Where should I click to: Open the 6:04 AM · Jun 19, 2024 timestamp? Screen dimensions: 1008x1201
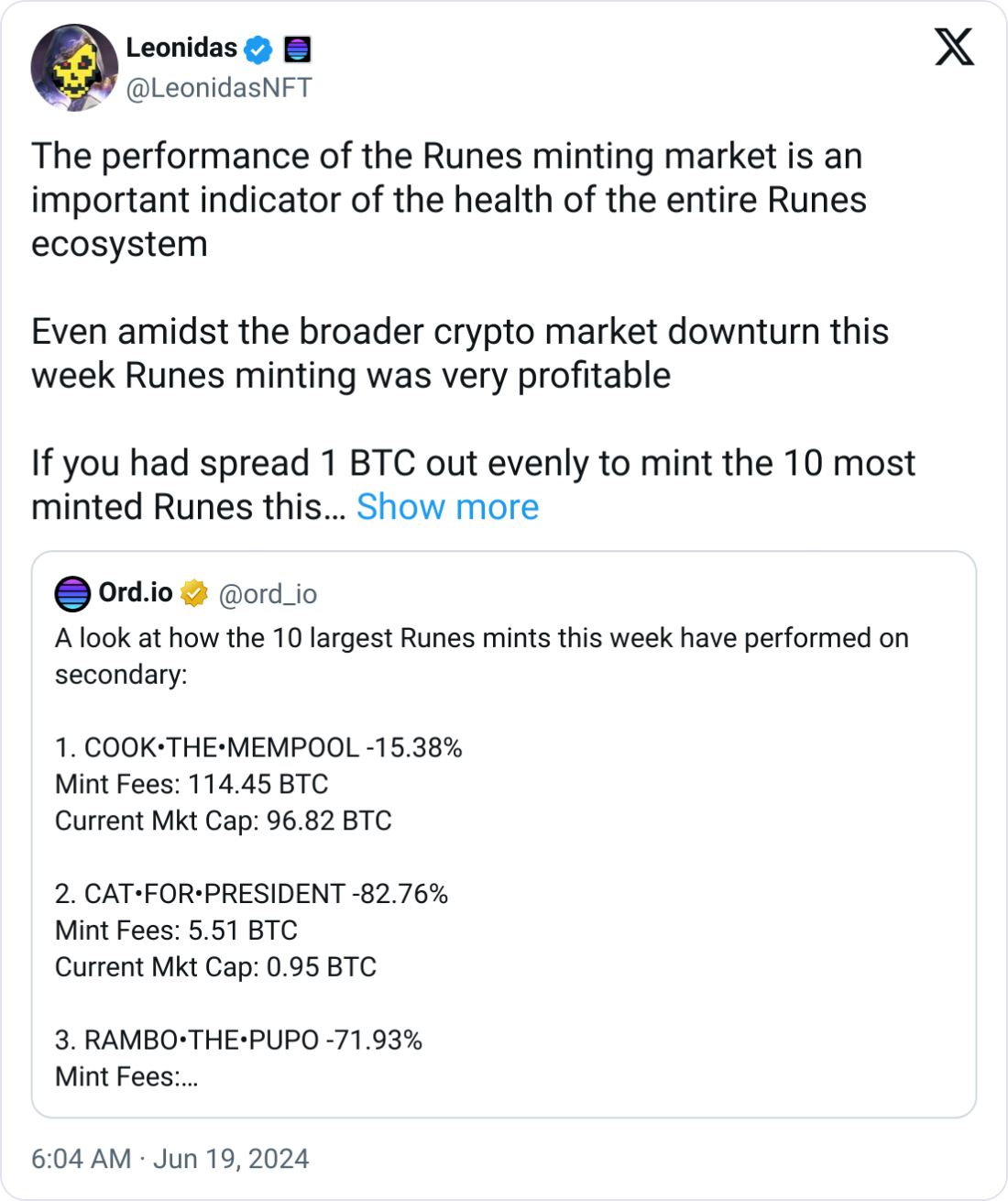pyautogui.click(x=170, y=1159)
